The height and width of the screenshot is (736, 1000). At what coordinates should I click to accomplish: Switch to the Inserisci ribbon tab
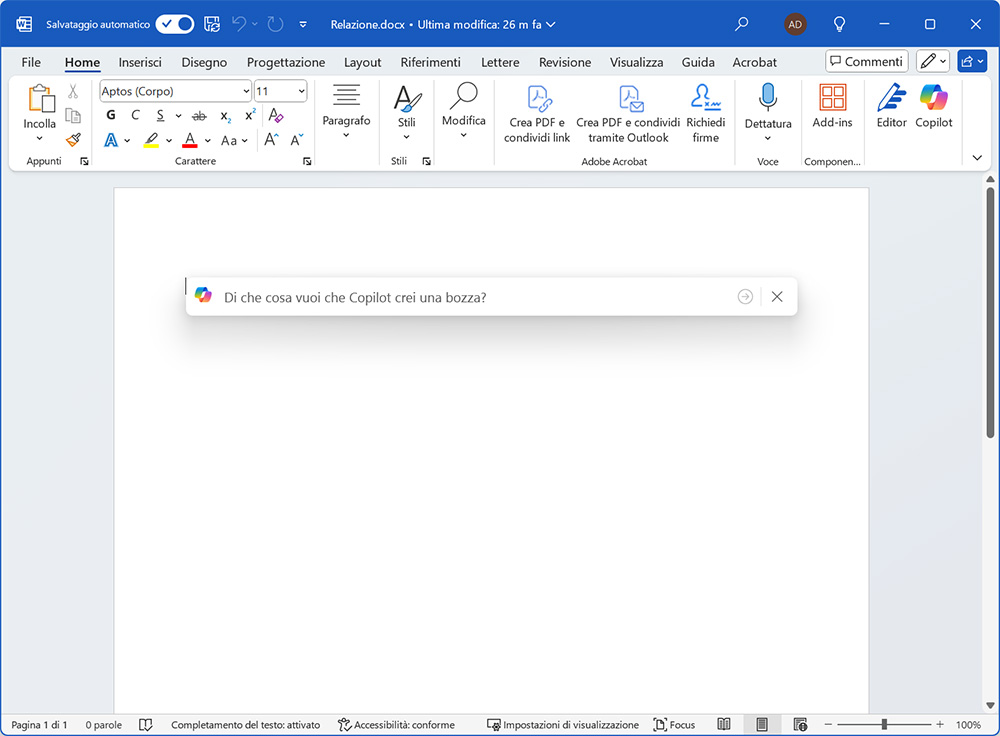point(140,62)
